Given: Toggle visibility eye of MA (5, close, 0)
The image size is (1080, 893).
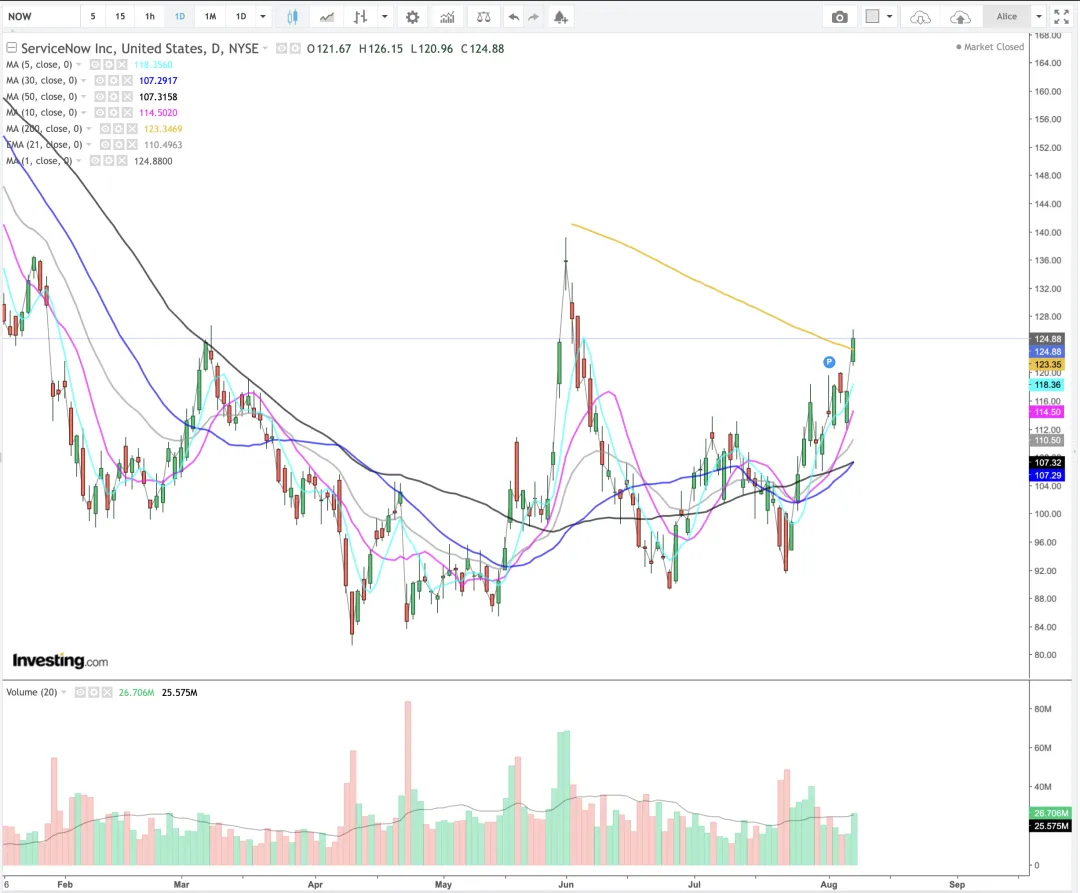Looking at the screenshot, I should [96, 65].
